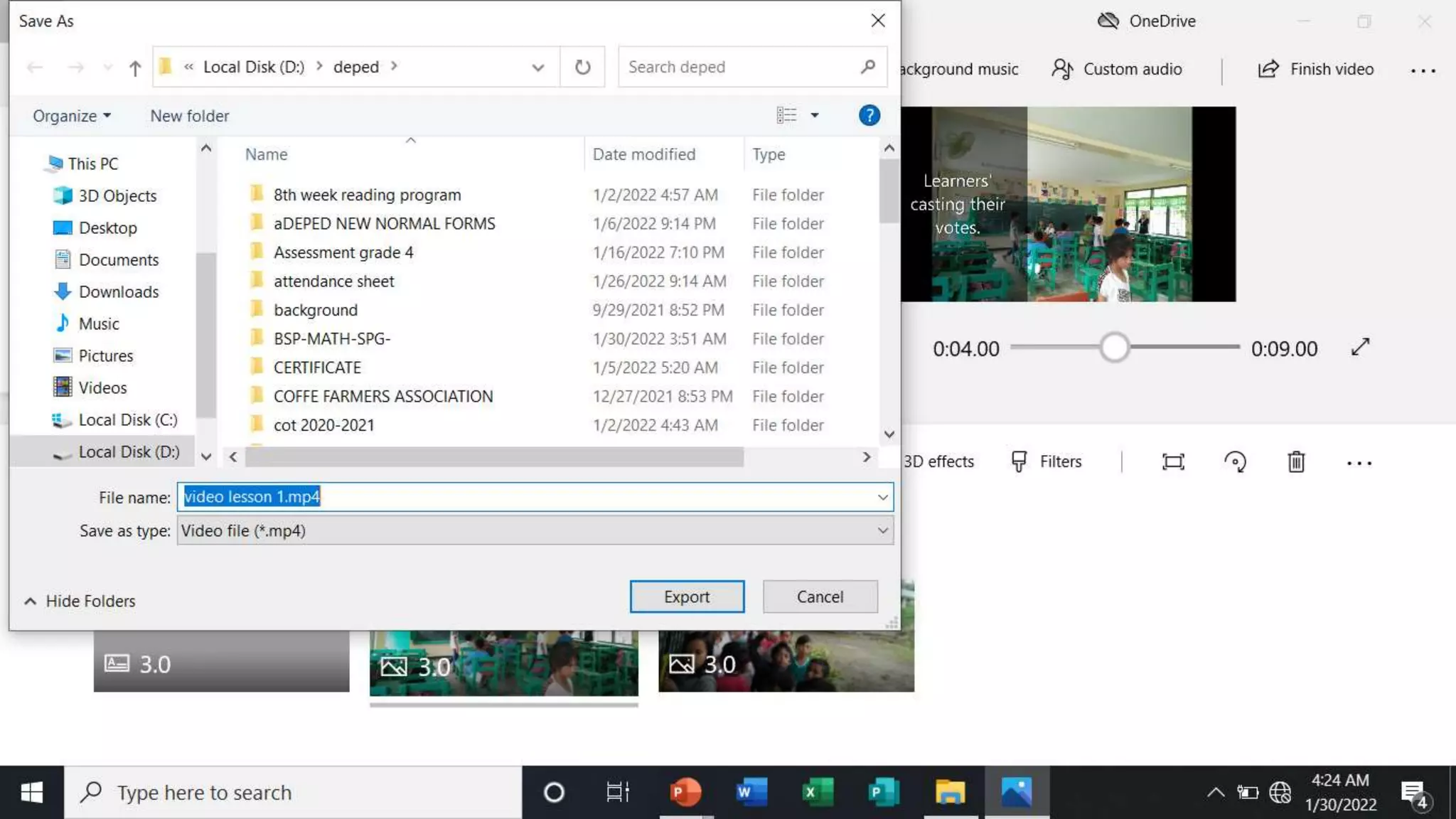Click the refresh folder icon
Viewport: 1456px width, 819px height.
582,67
